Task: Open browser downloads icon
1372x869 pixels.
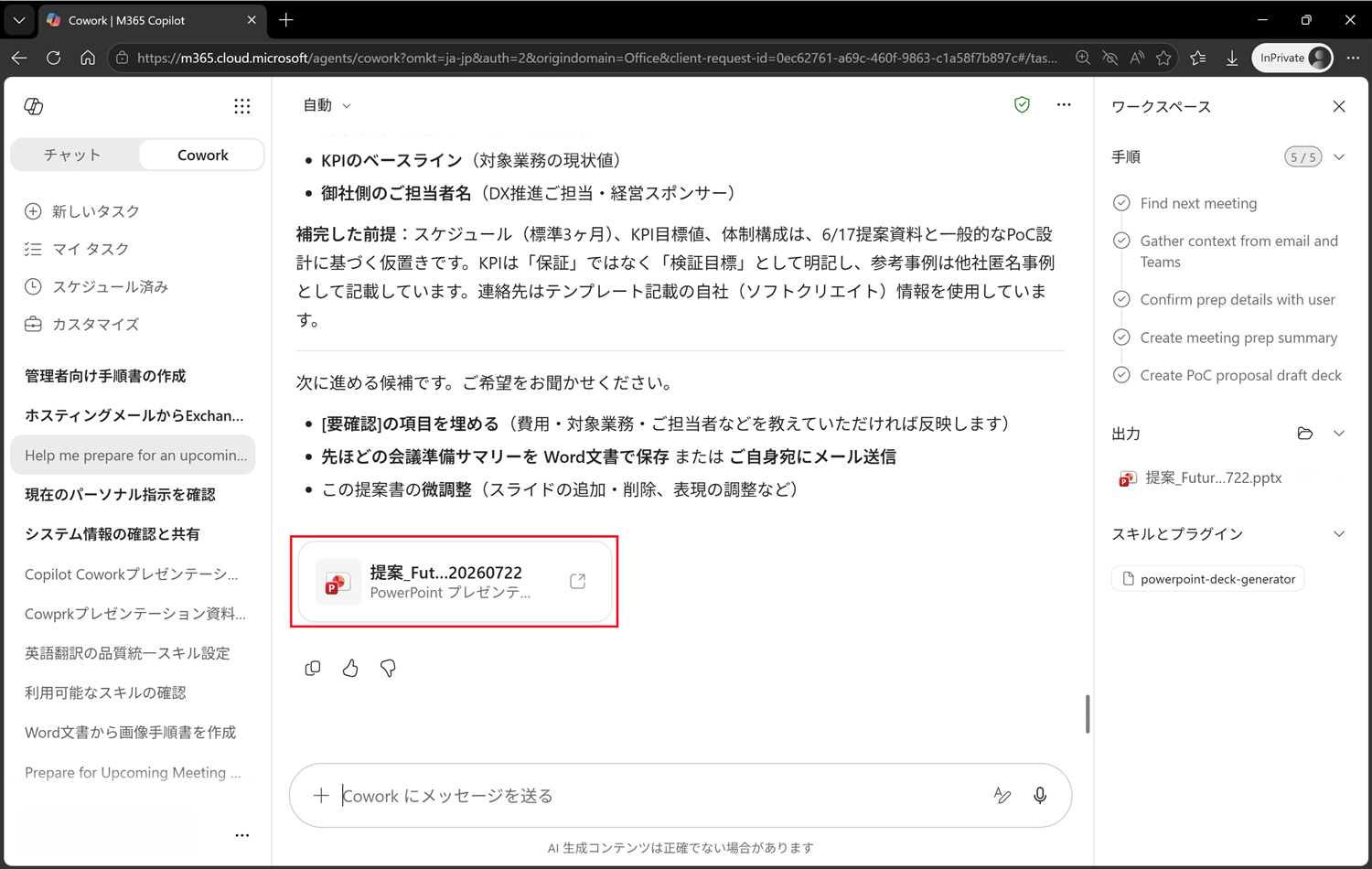Action: coord(1232,58)
